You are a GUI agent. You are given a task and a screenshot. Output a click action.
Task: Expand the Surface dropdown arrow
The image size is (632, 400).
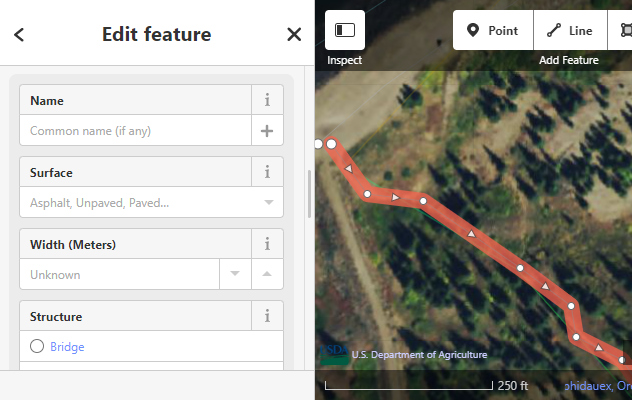coord(267,203)
